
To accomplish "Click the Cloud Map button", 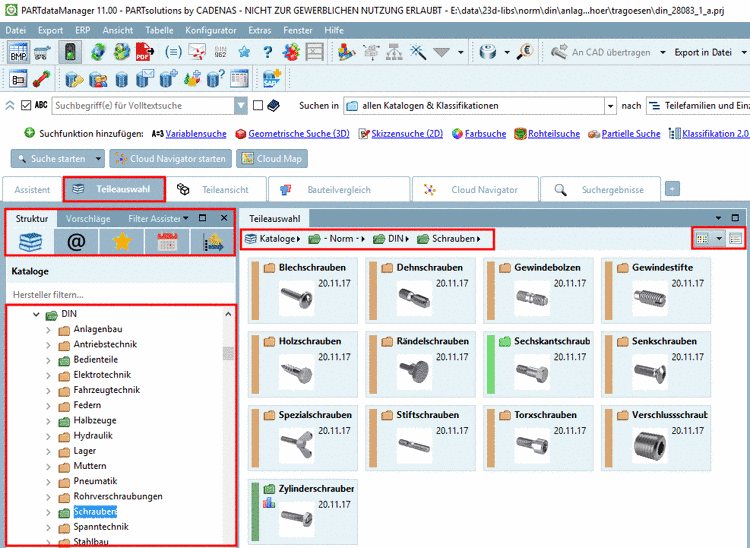I will (272, 158).
